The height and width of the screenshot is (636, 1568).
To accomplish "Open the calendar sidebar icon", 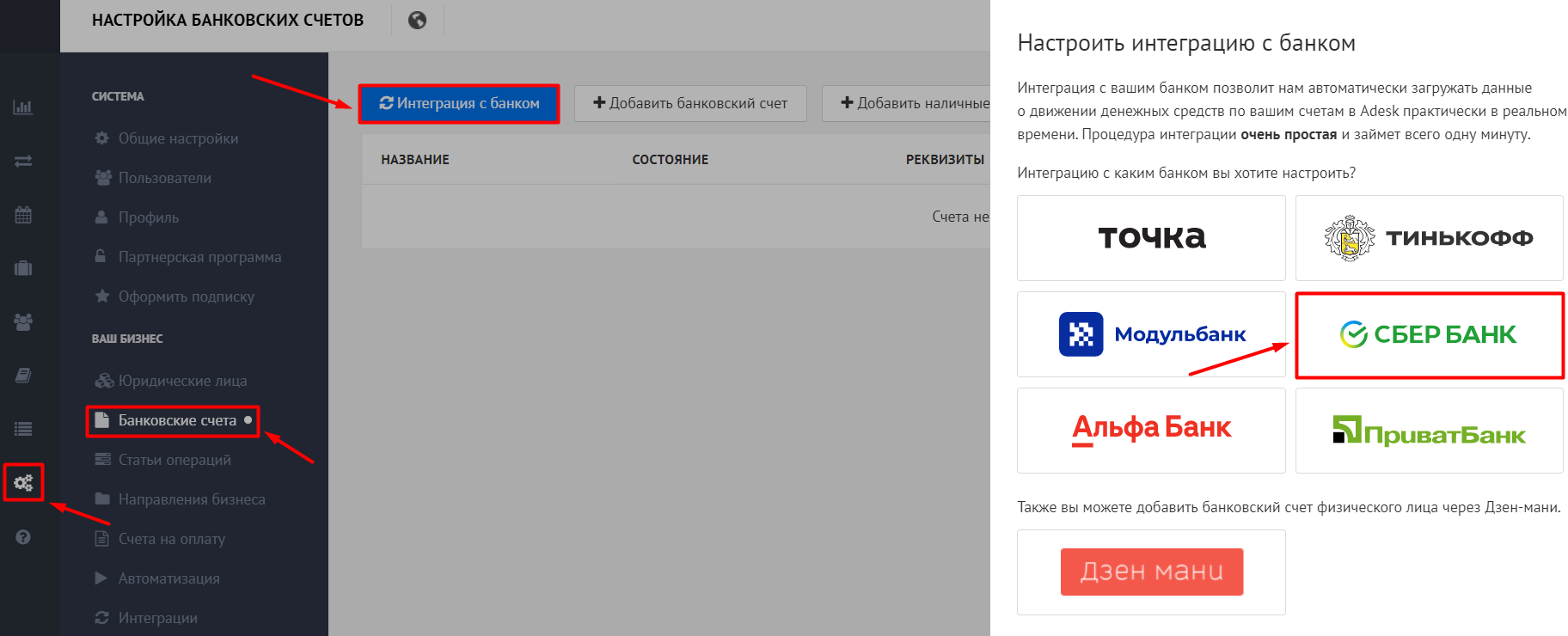I will (x=23, y=215).
